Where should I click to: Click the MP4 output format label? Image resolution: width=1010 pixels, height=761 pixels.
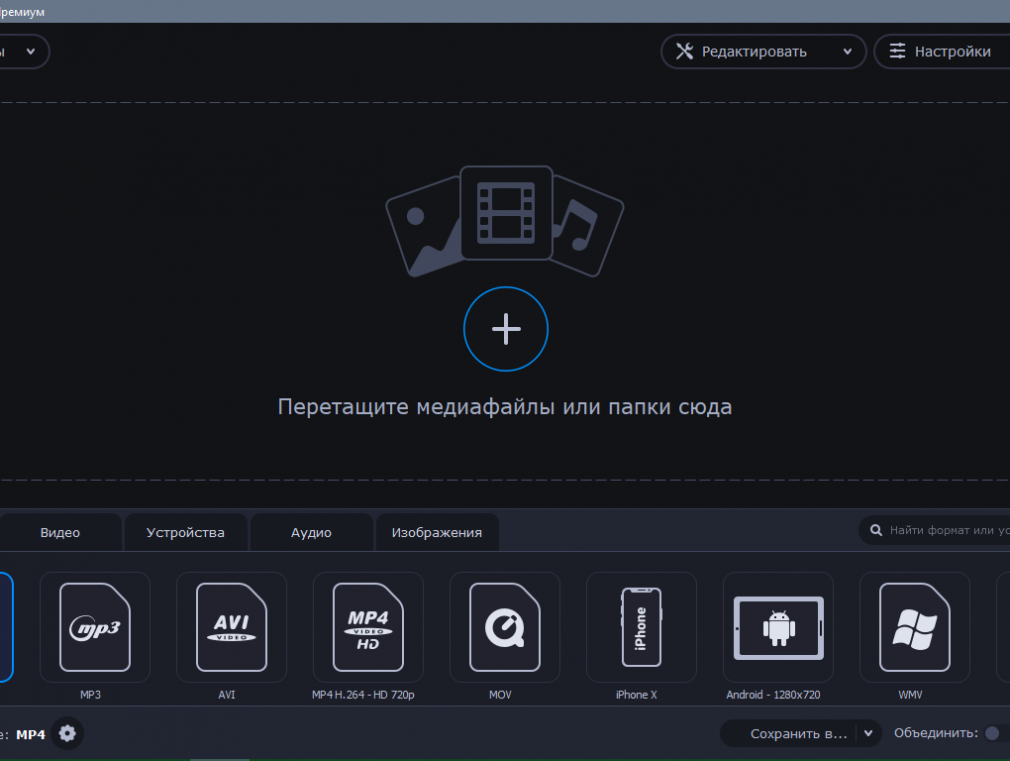pyautogui.click(x=30, y=735)
